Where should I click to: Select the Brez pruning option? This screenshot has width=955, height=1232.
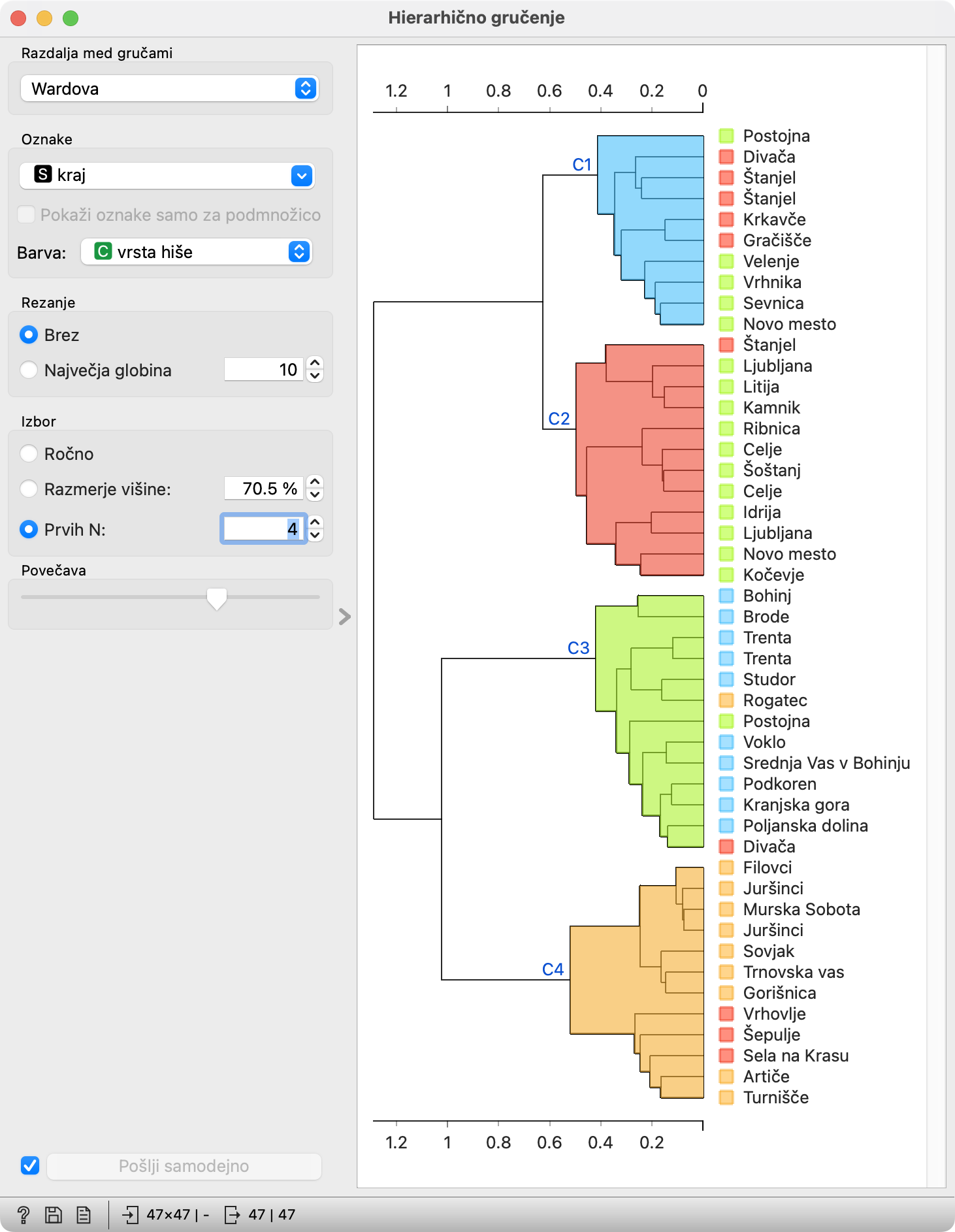[29, 335]
